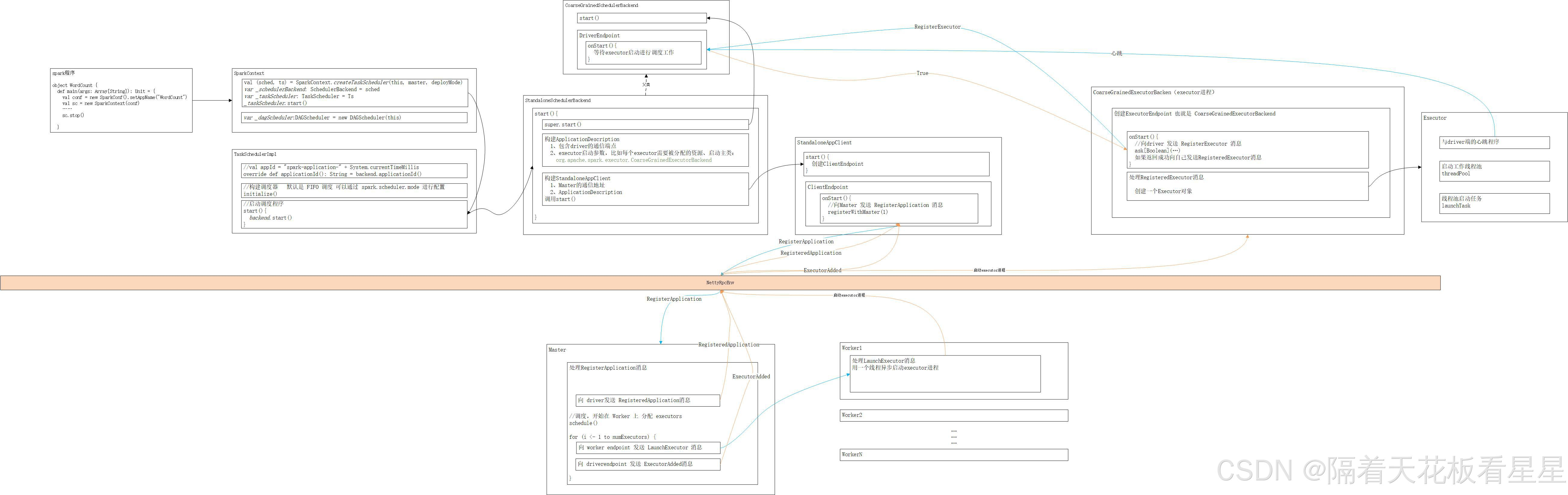The height and width of the screenshot is (495, 1568).
Task: Click the super.start() box
Action: tap(645, 125)
